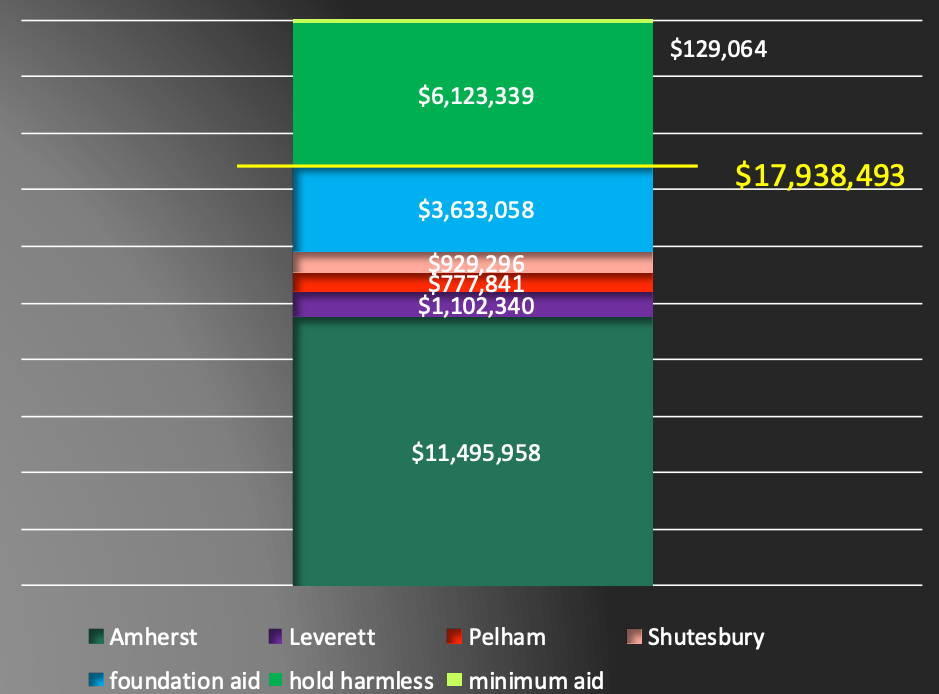Click the minimum aid lime legend swatch
This screenshot has width=939, height=694.
coord(452,681)
